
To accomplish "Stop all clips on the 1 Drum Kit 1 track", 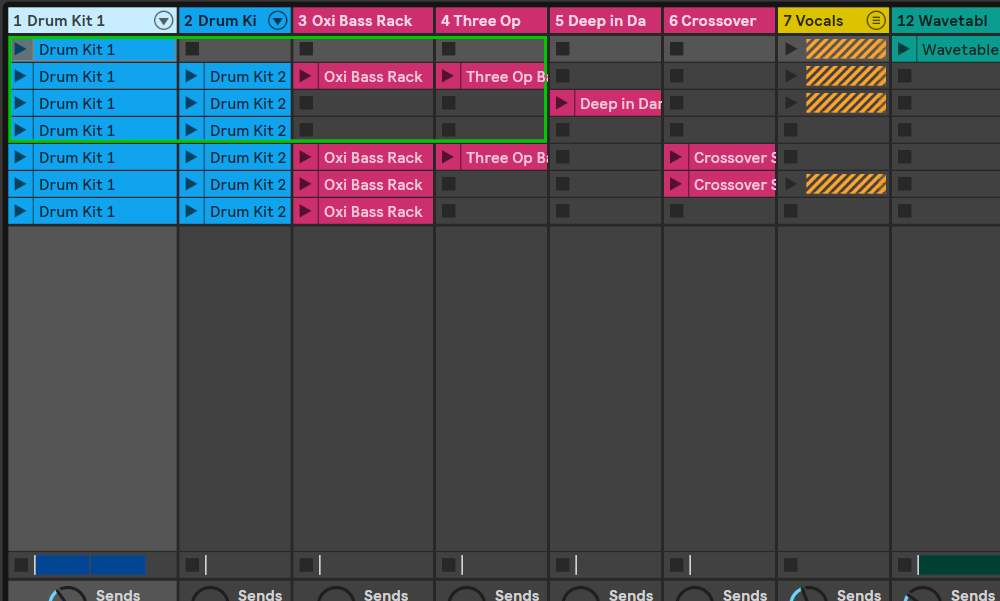I will [x=21, y=565].
